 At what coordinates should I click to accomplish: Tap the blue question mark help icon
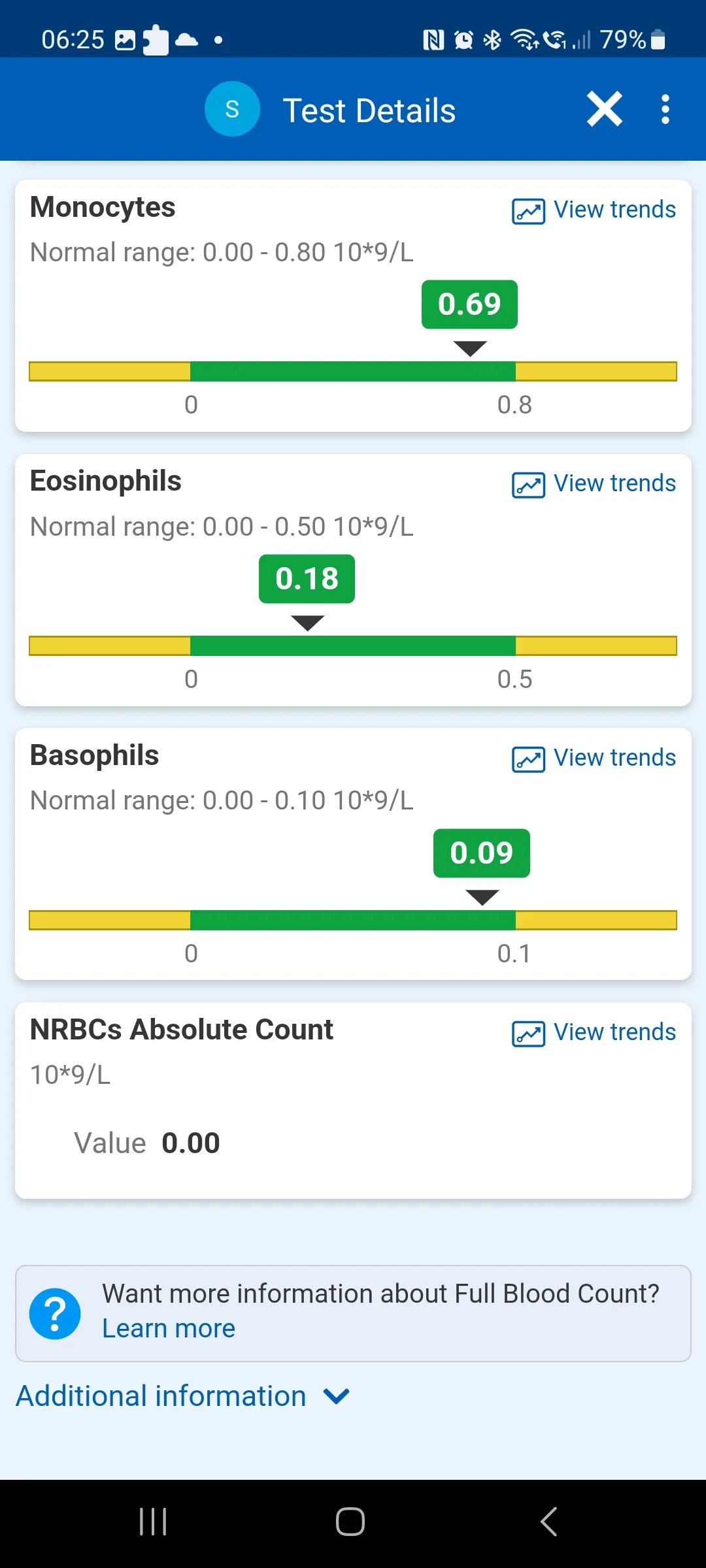55,1314
